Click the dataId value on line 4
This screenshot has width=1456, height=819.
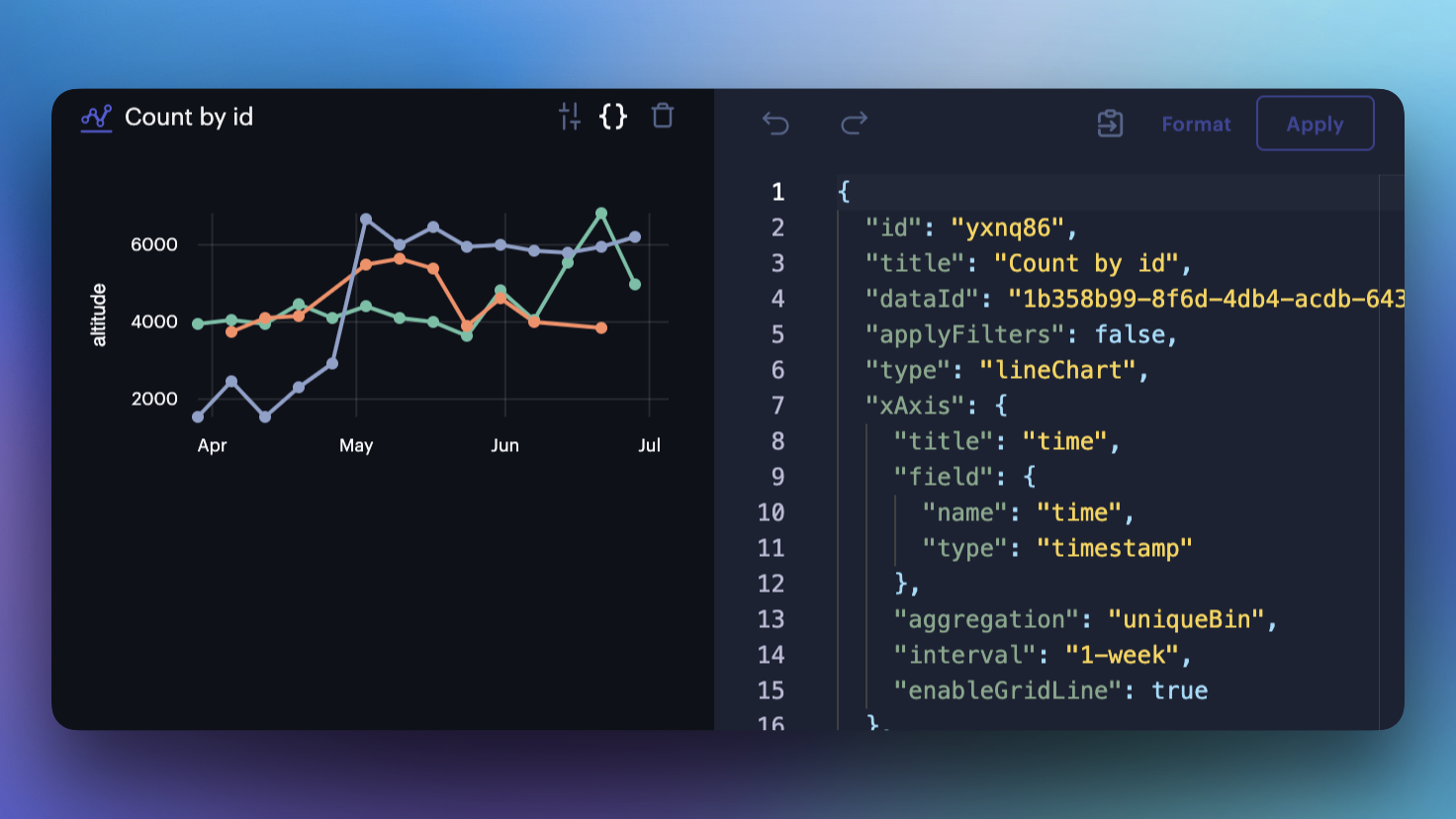1206,300
